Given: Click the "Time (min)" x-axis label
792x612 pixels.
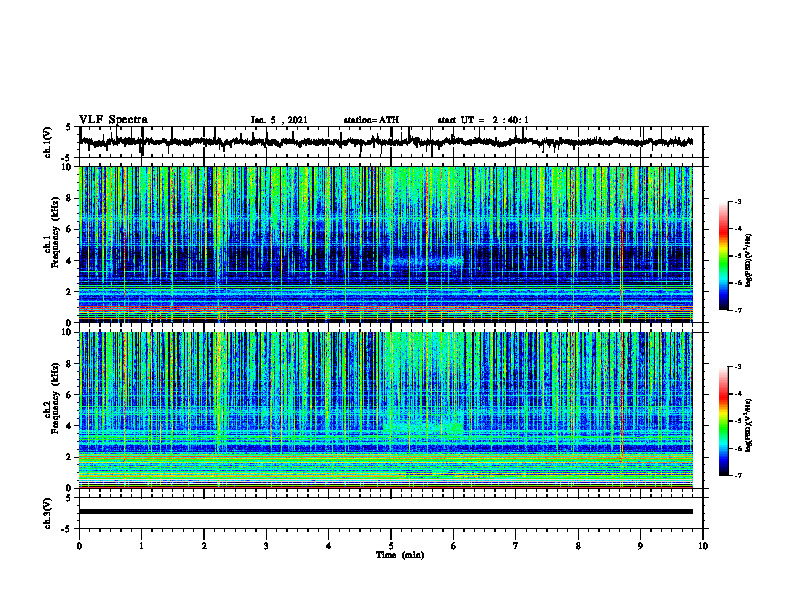Looking at the screenshot, I should [x=400, y=555].
